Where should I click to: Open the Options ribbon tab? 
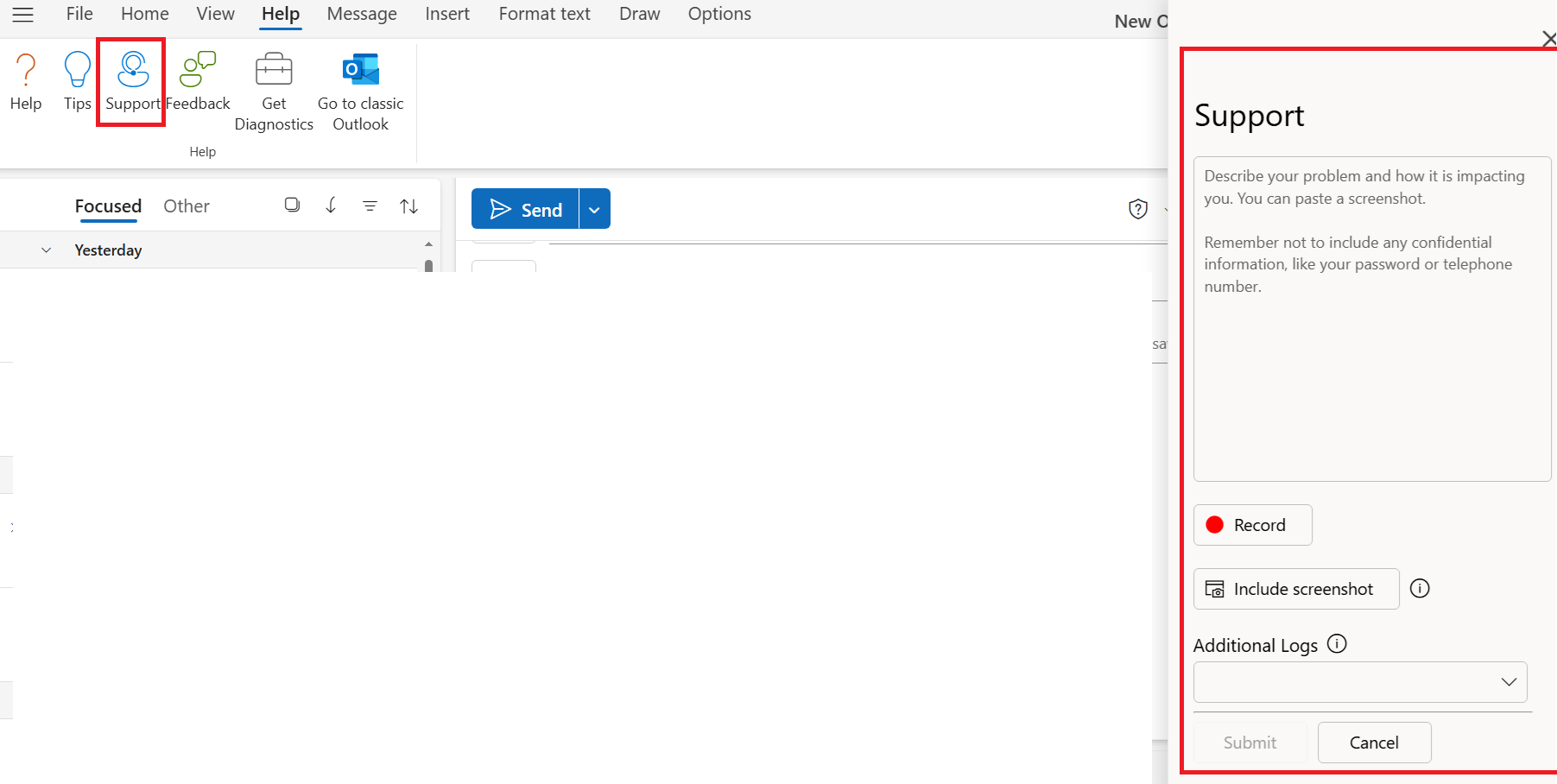(719, 14)
